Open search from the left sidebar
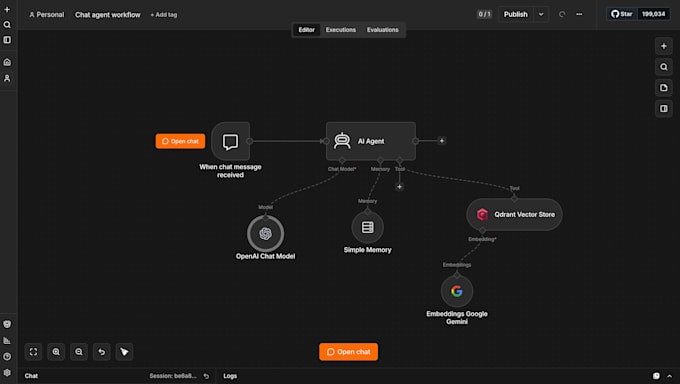The height and width of the screenshot is (384, 680). tap(7, 25)
